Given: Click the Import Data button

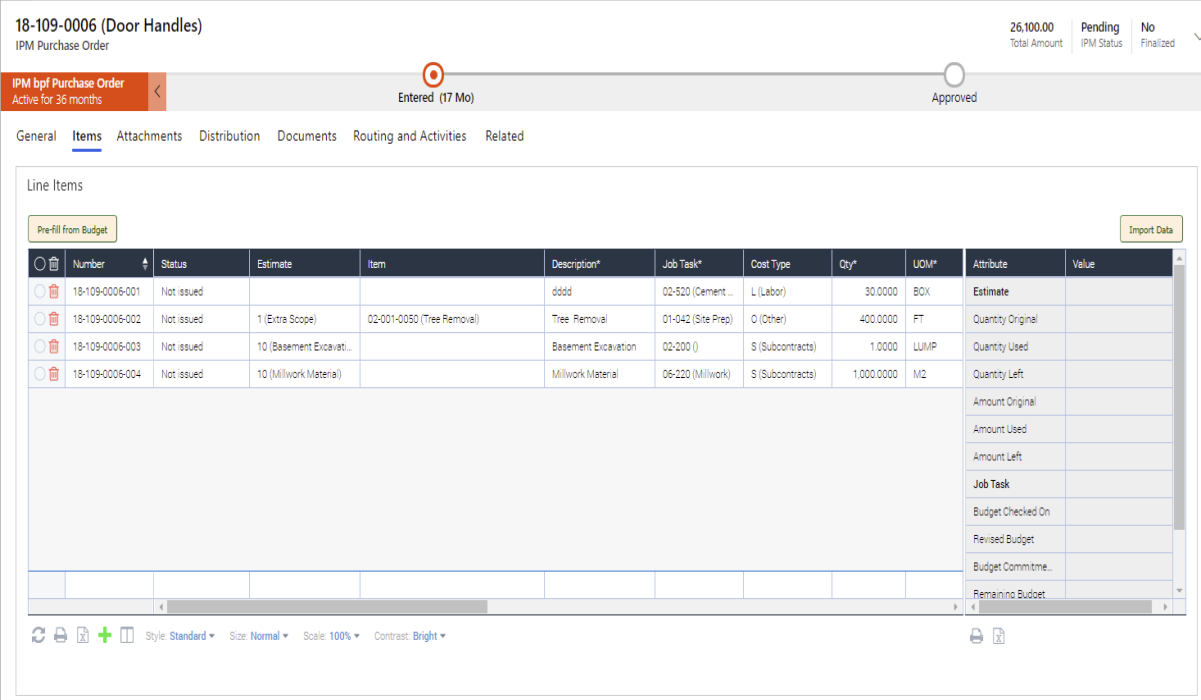Looking at the screenshot, I should 1150,229.
